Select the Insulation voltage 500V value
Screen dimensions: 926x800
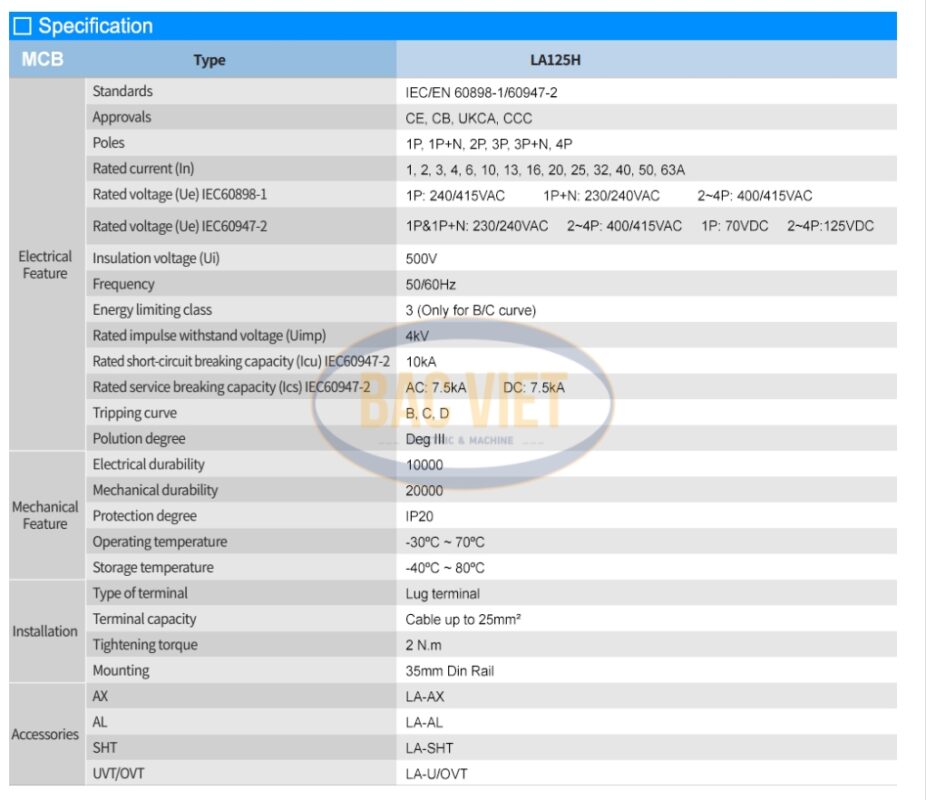coord(422,259)
